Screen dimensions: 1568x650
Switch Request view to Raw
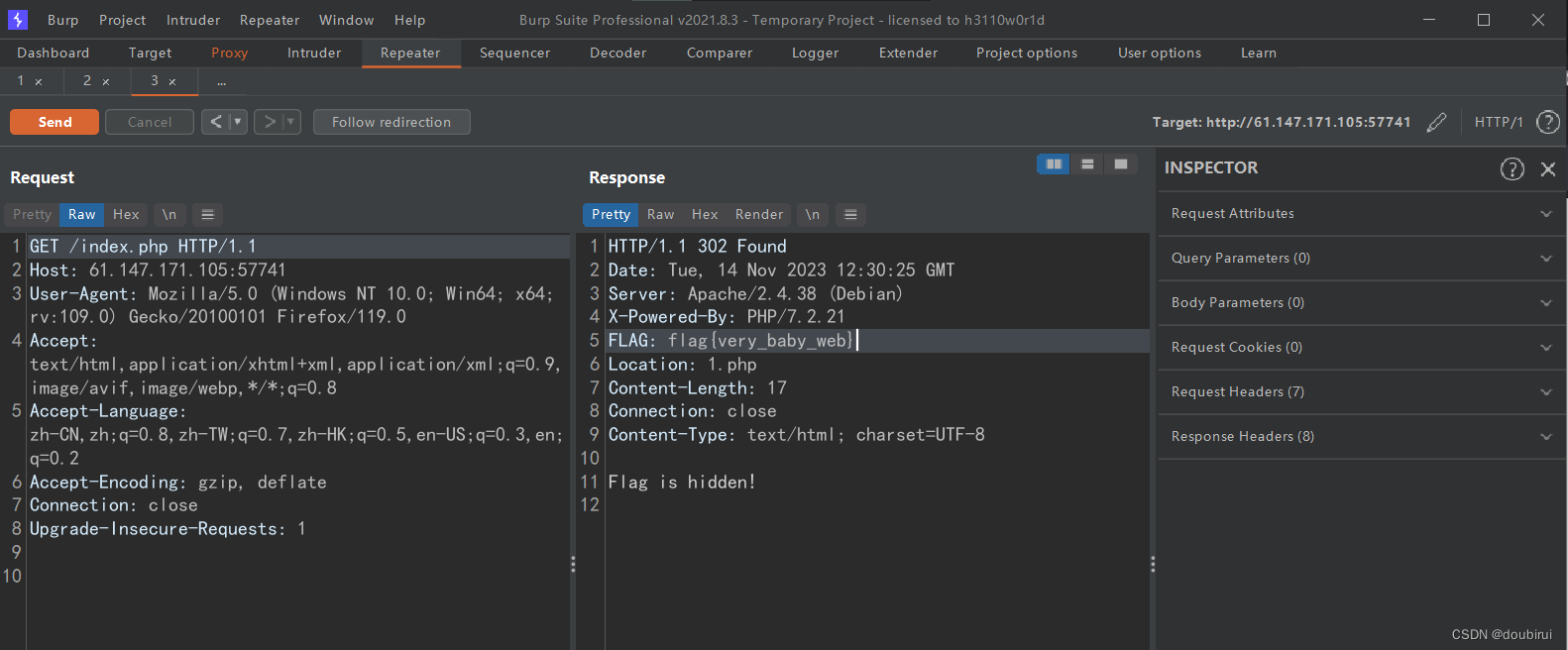point(82,214)
